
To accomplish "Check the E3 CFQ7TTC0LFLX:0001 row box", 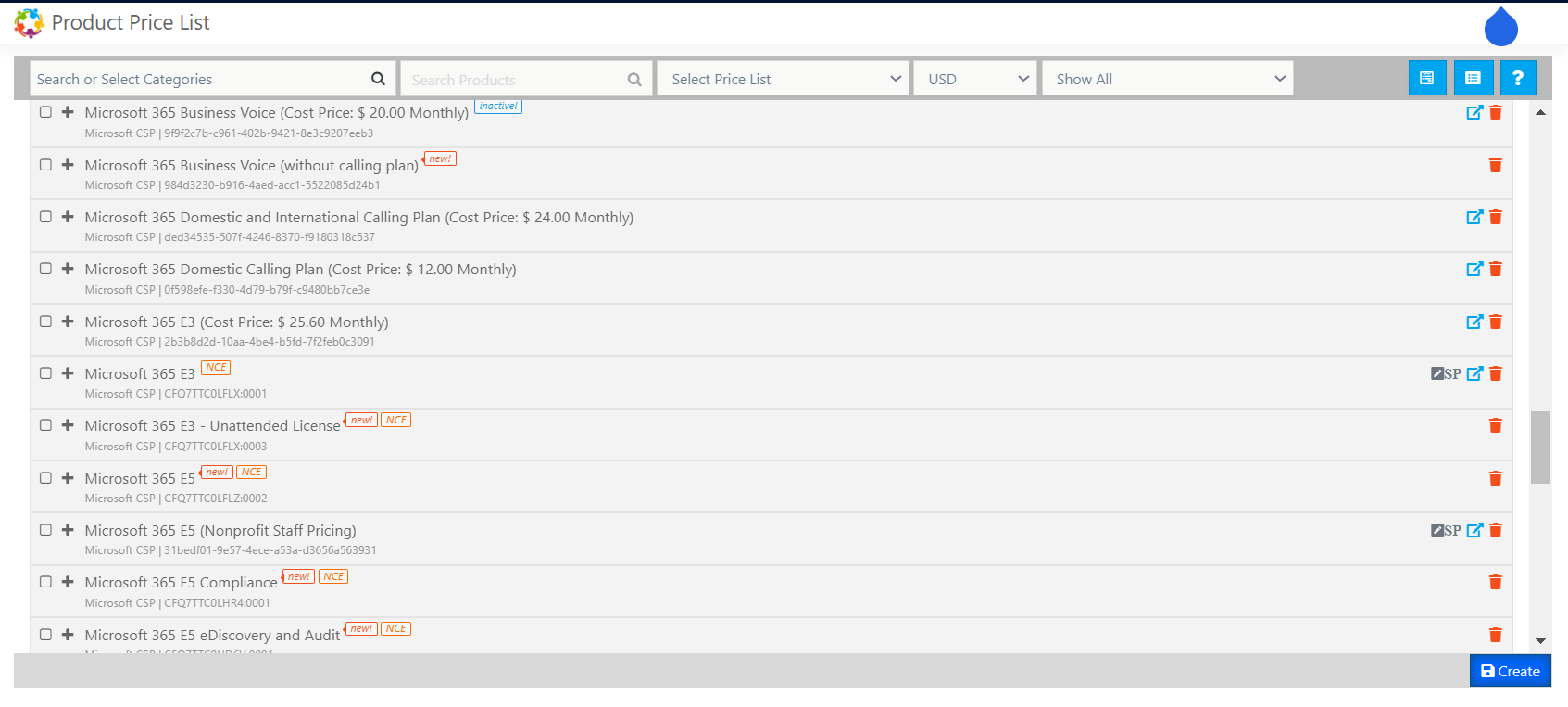I will click(x=45, y=373).
